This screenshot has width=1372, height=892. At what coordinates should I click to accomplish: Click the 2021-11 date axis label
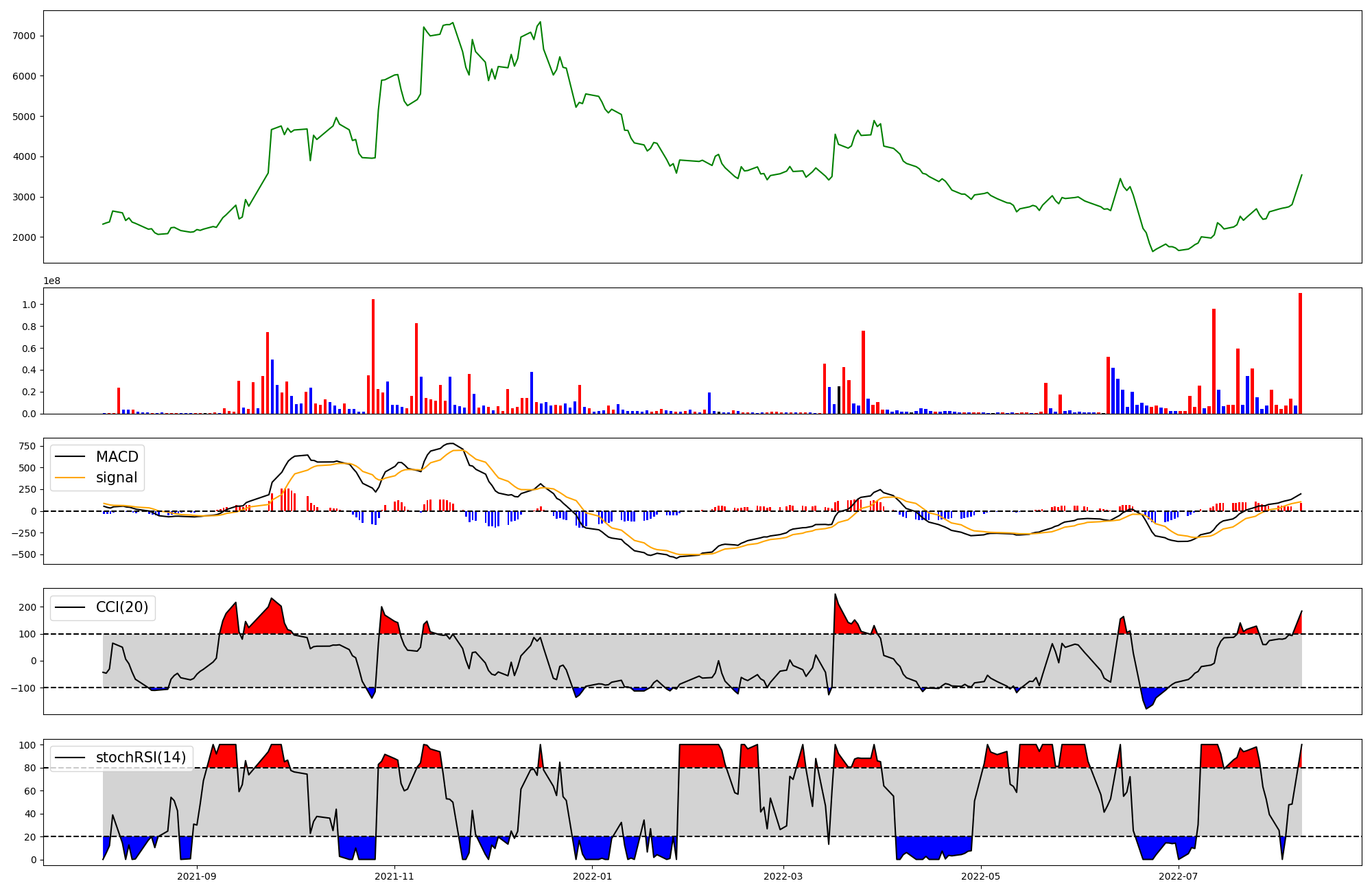pyautogui.click(x=394, y=876)
